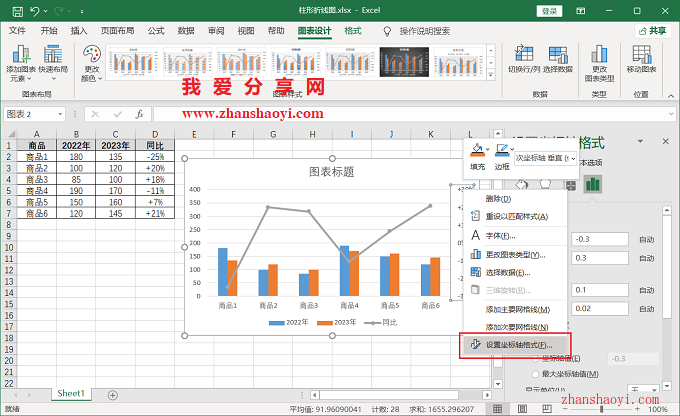Click the insert function fx icon

(139, 114)
